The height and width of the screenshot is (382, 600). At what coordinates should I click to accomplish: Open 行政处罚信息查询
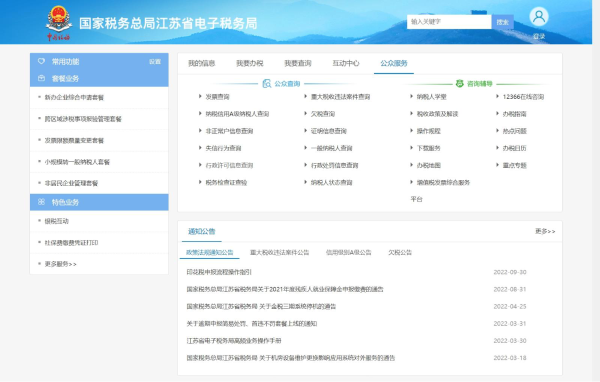334,165
